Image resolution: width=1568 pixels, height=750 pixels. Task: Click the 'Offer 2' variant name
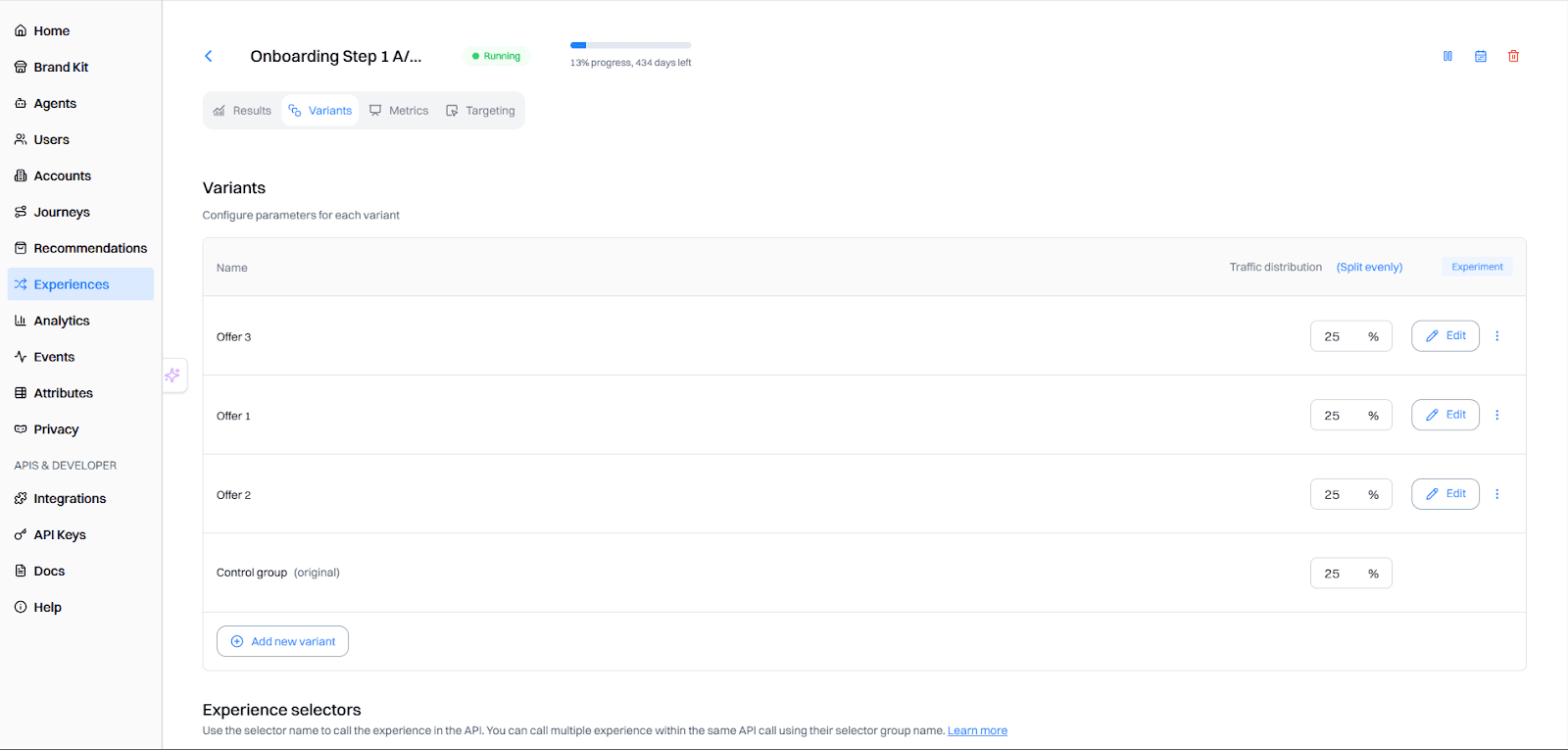233,495
